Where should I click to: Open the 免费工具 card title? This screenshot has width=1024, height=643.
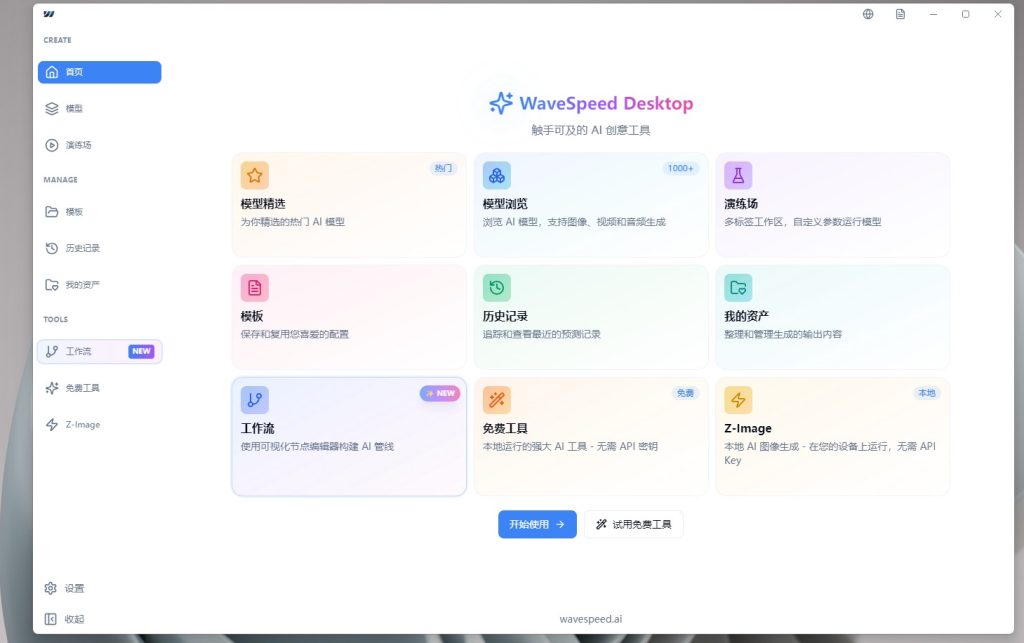pyautogui.click(x=505, y=428)
